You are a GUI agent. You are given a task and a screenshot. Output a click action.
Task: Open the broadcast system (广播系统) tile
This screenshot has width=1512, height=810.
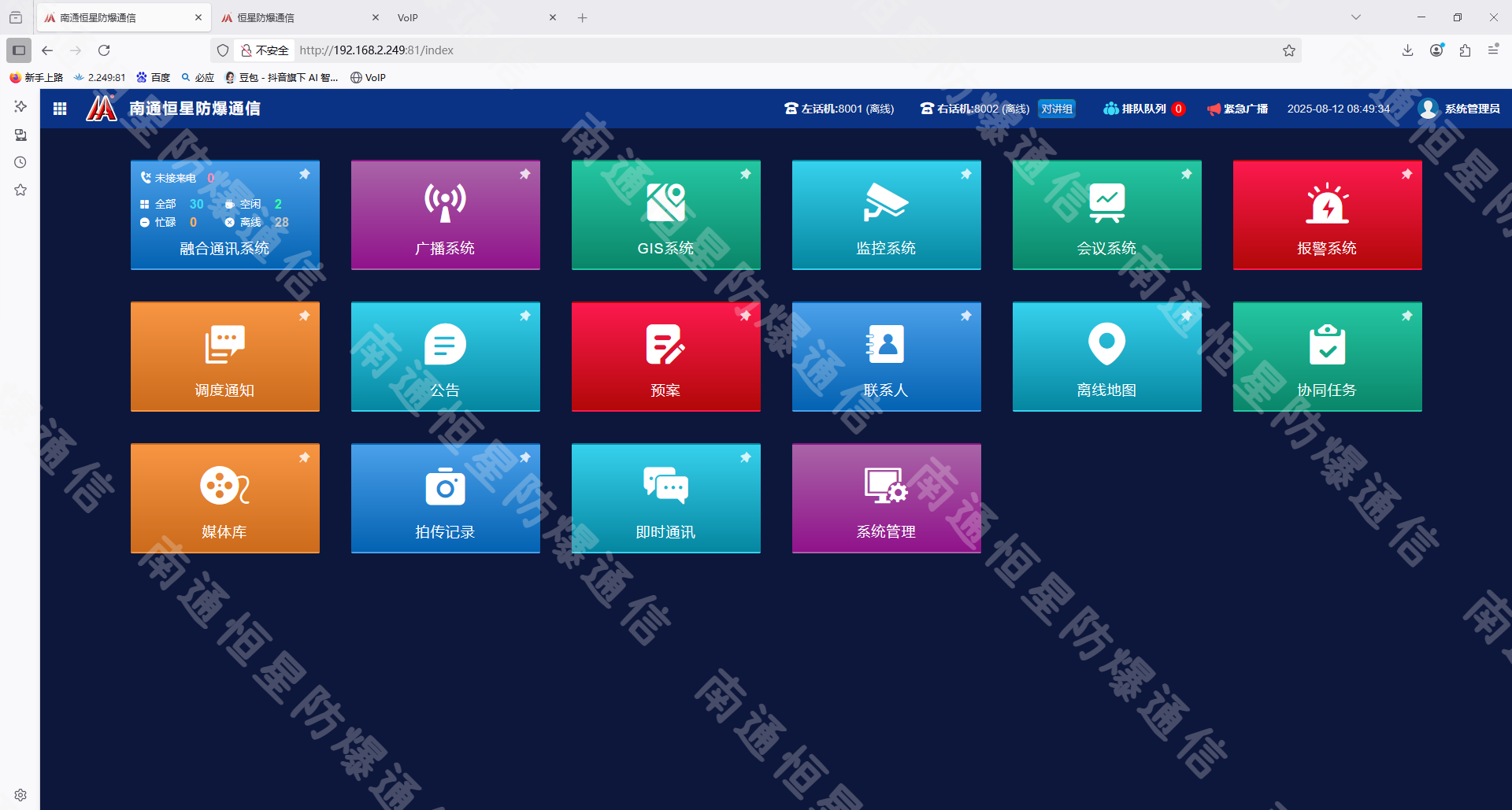tap(445, 215)
